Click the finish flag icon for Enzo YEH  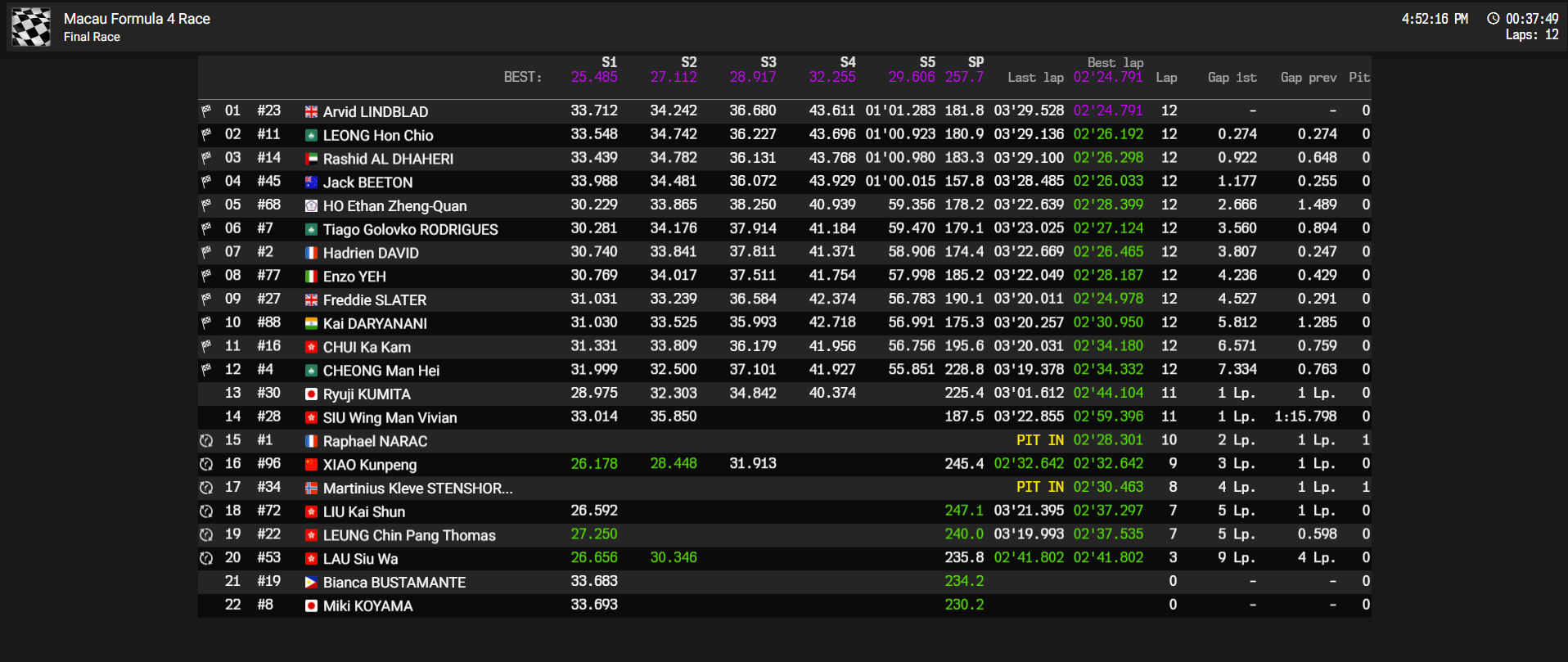point(206,276)
